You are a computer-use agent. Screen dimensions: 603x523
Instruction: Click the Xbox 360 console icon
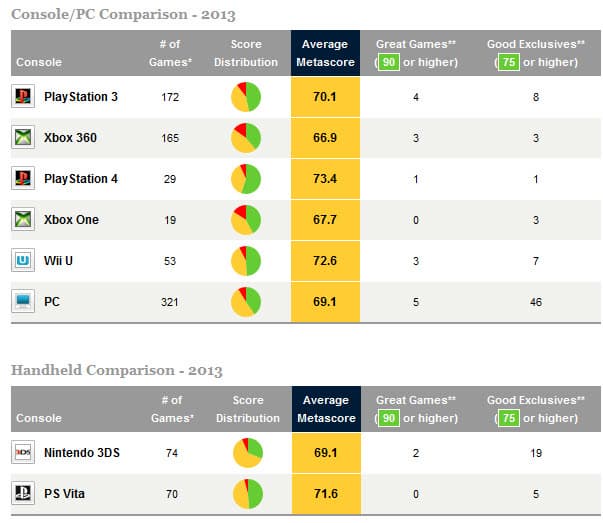pyautogui.click(x=22, y=138)
